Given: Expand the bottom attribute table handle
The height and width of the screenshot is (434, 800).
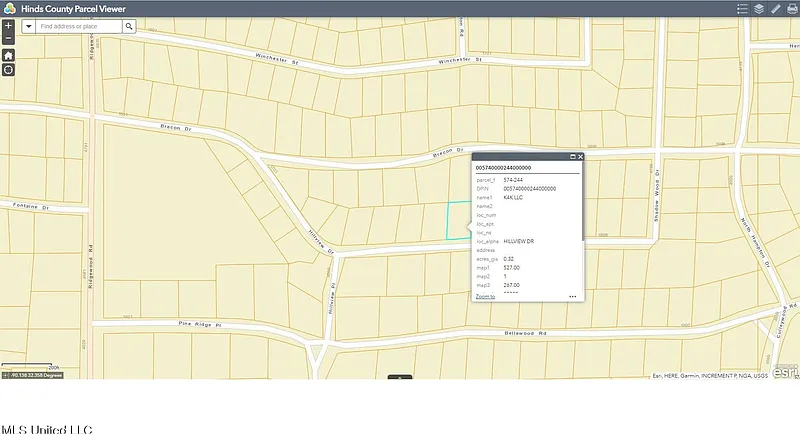Looking at the screenshot, I should [x=399, y=377].
